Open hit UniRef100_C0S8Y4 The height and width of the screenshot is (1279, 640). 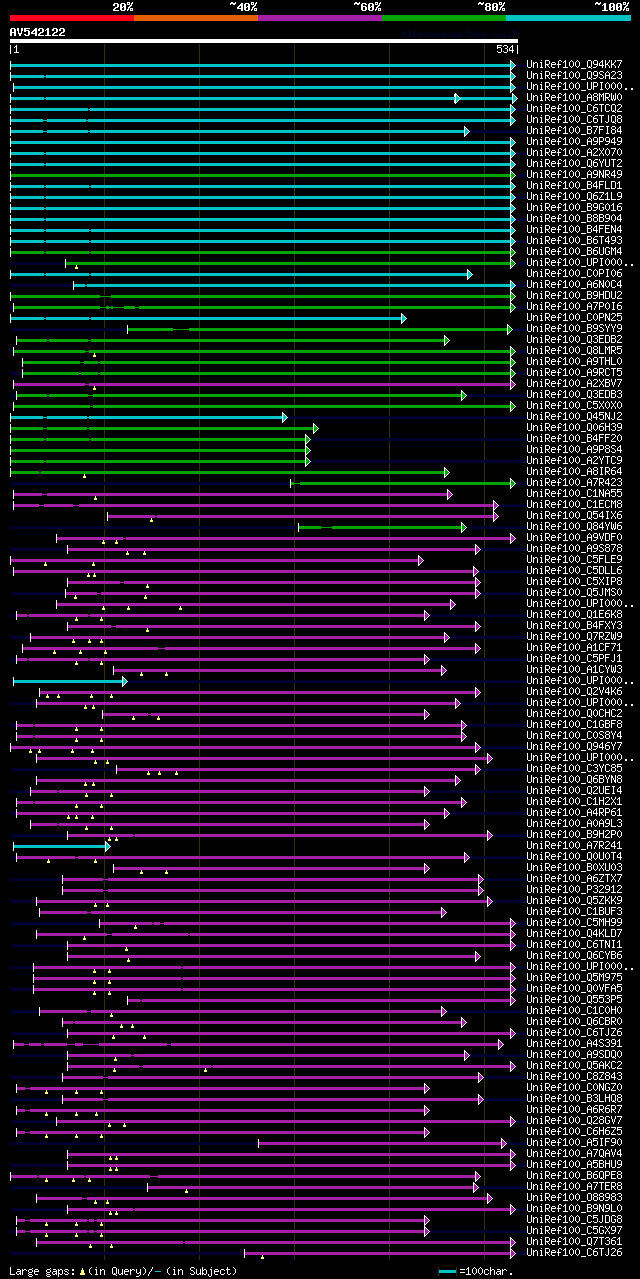click(576, 735)
